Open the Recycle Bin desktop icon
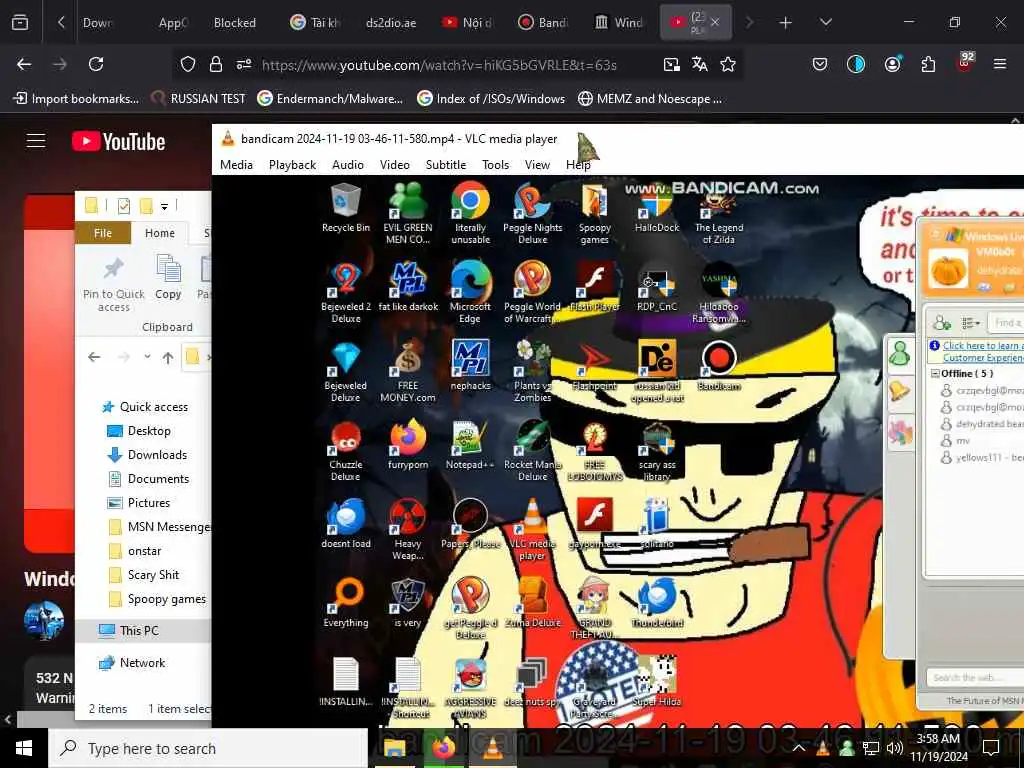 pyautogui.click(x=345, y=208)
